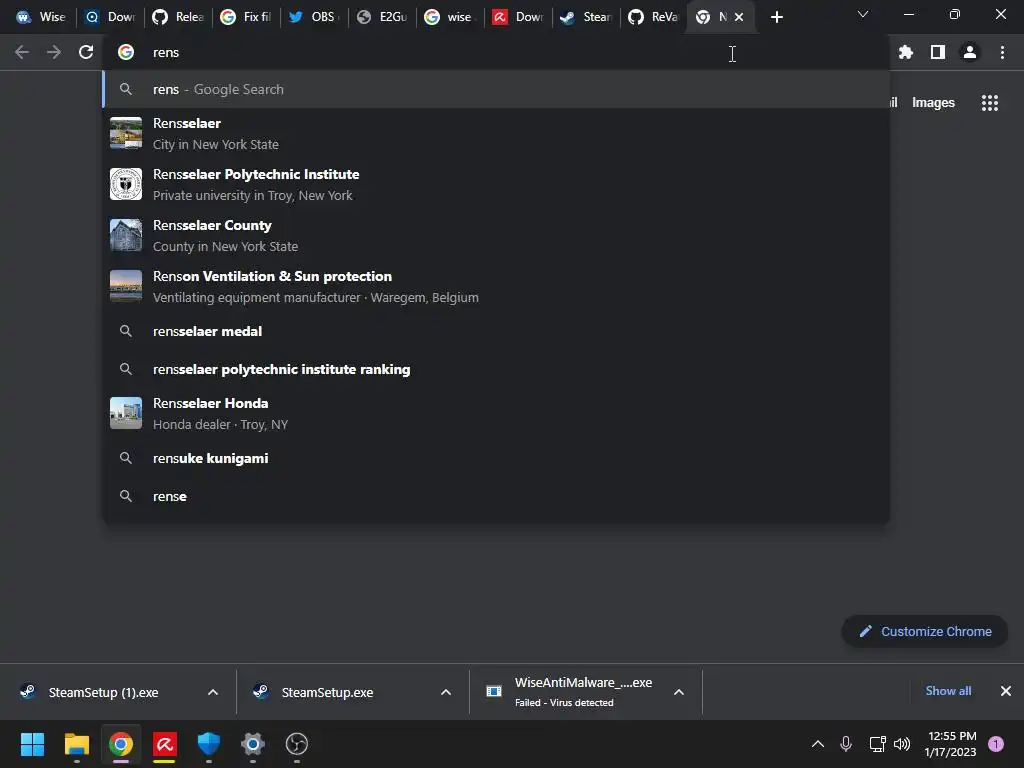
Task: Open File Explorer from taskbar
Action: (x=76, y=744)
